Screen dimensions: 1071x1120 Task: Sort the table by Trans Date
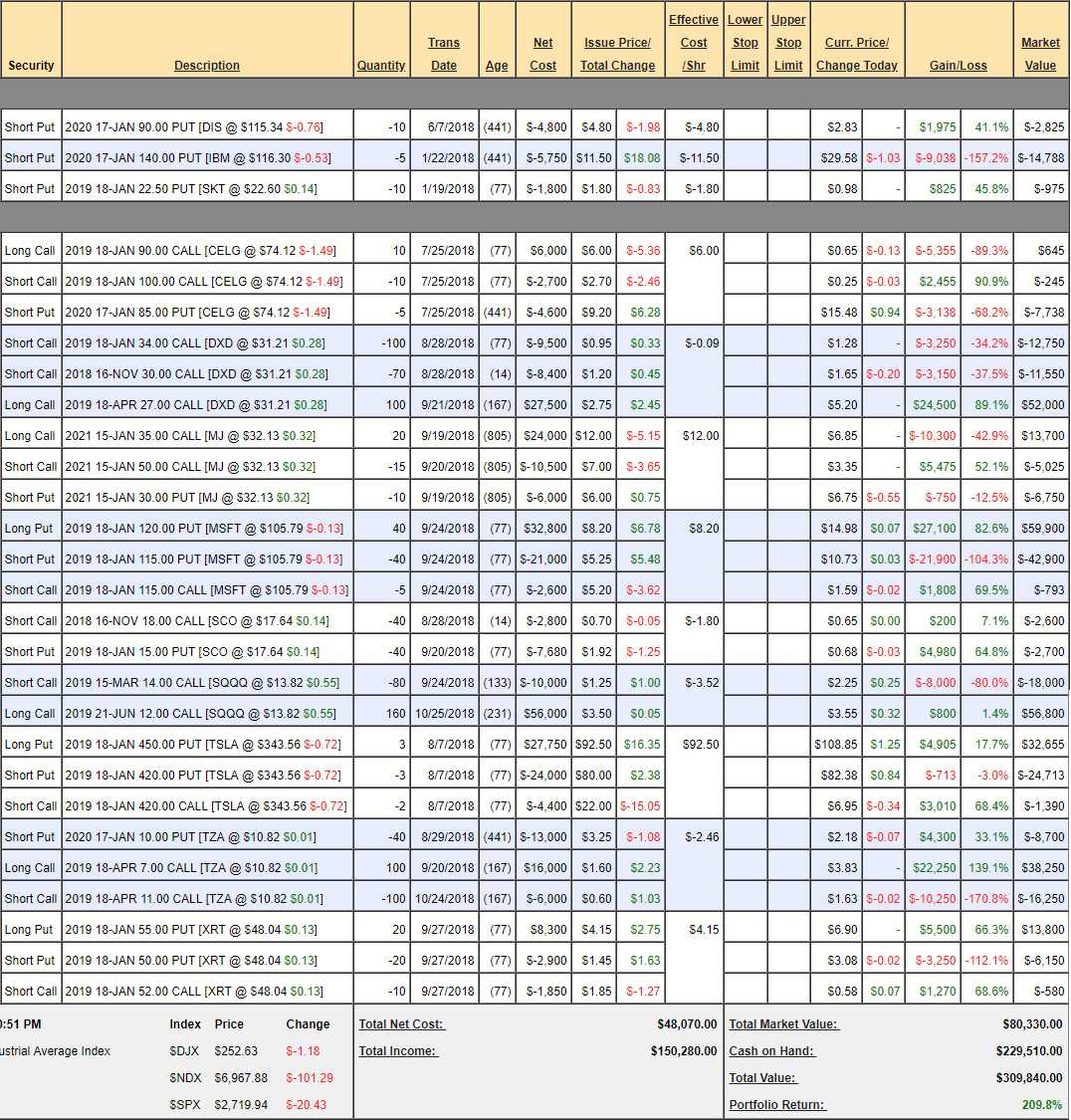coord(444,54)
